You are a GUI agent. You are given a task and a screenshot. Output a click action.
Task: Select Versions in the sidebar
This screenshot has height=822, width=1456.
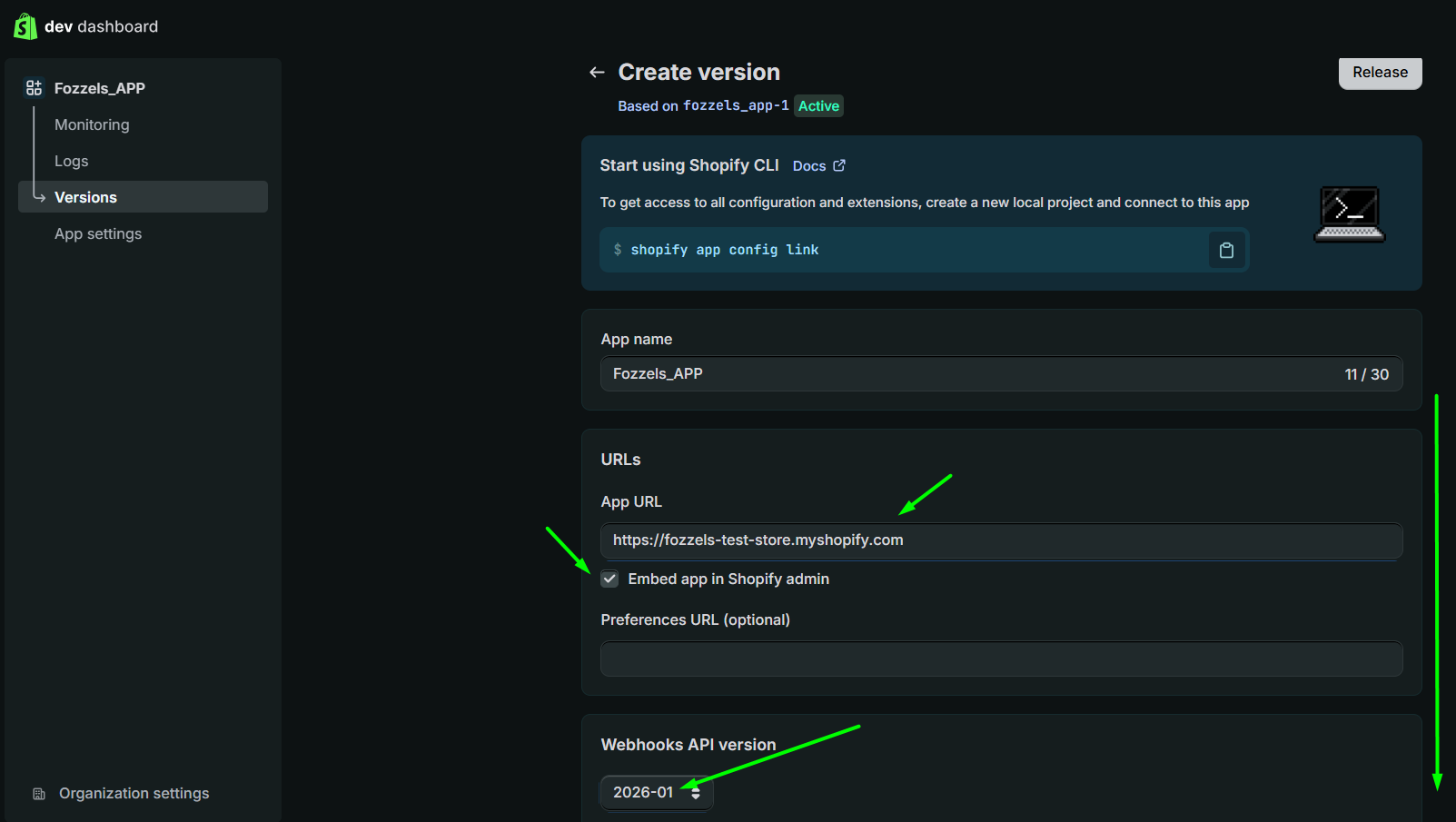click(x=143, y=197)
